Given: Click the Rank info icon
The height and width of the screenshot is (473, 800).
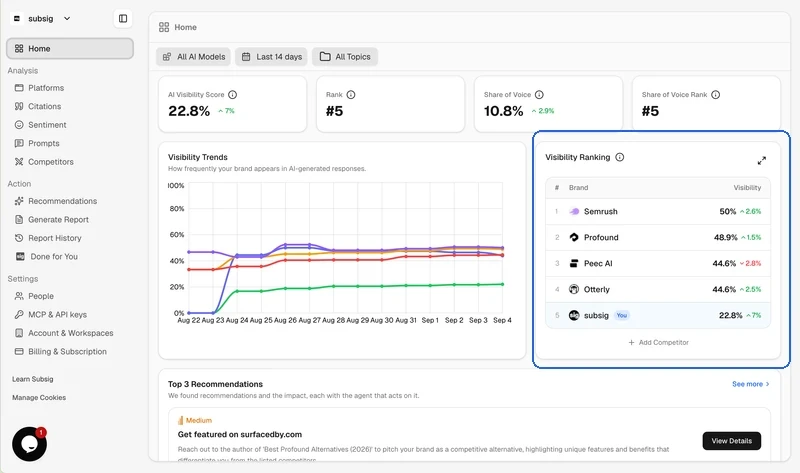Looking at the screenshot, I should click(x=351, y=94).
